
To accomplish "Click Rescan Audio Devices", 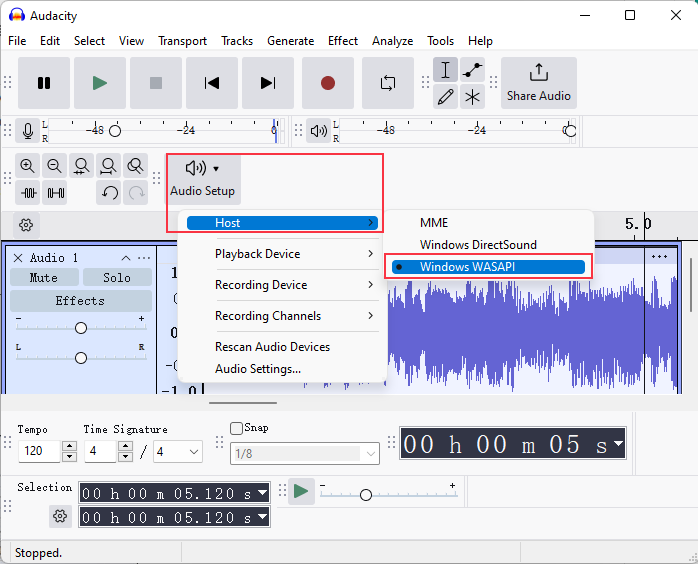I will pos(272,347).
